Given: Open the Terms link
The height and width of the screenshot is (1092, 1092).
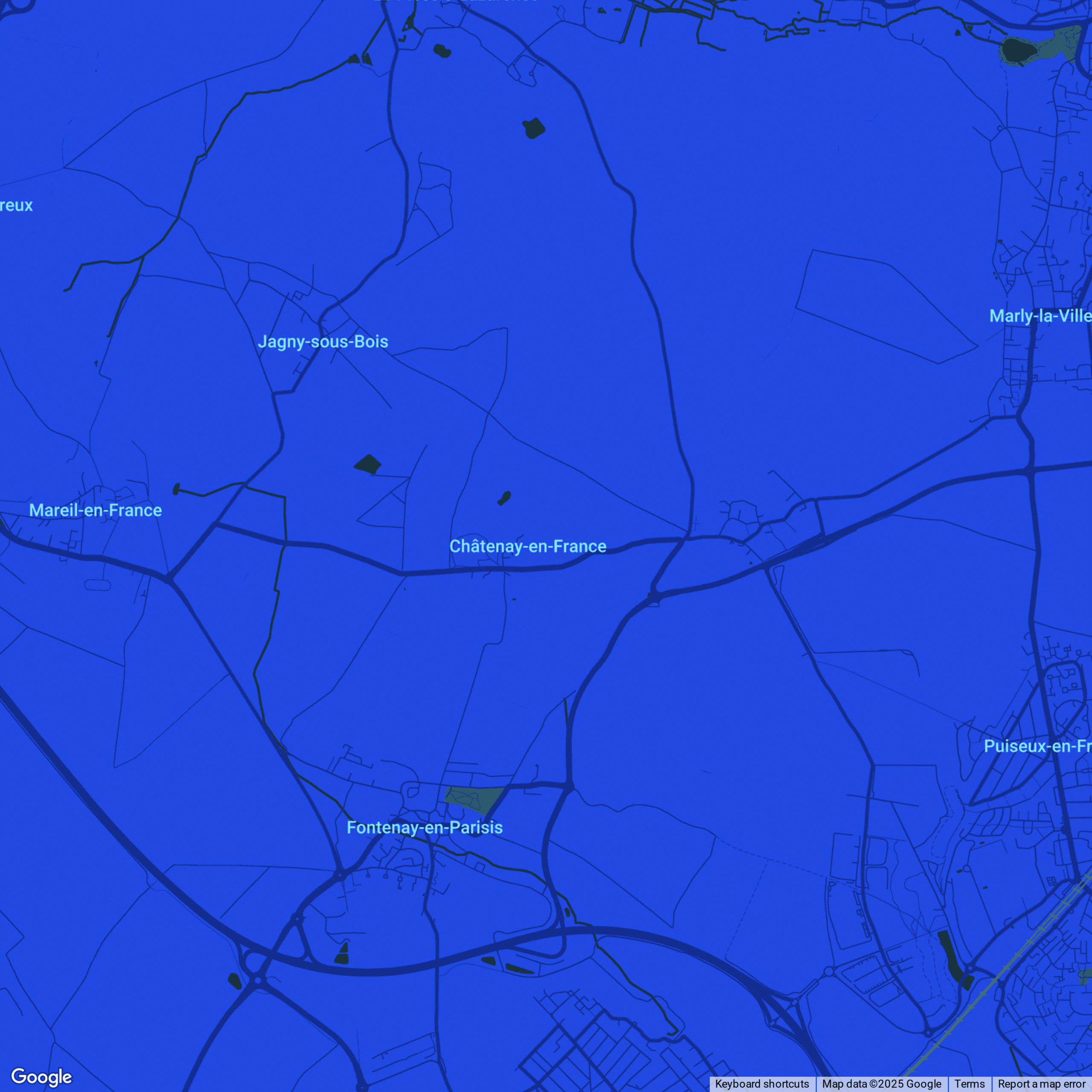Looking at the screenshot, I should click(x=969, y=1083).
